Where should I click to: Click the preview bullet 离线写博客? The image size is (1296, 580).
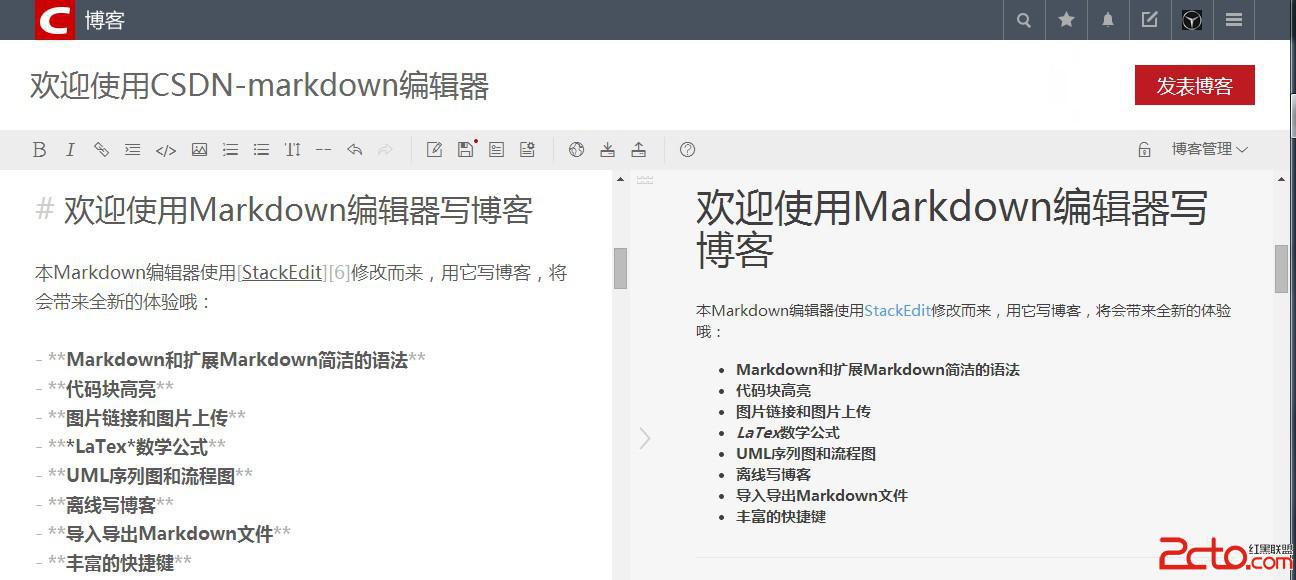[773, 475]
